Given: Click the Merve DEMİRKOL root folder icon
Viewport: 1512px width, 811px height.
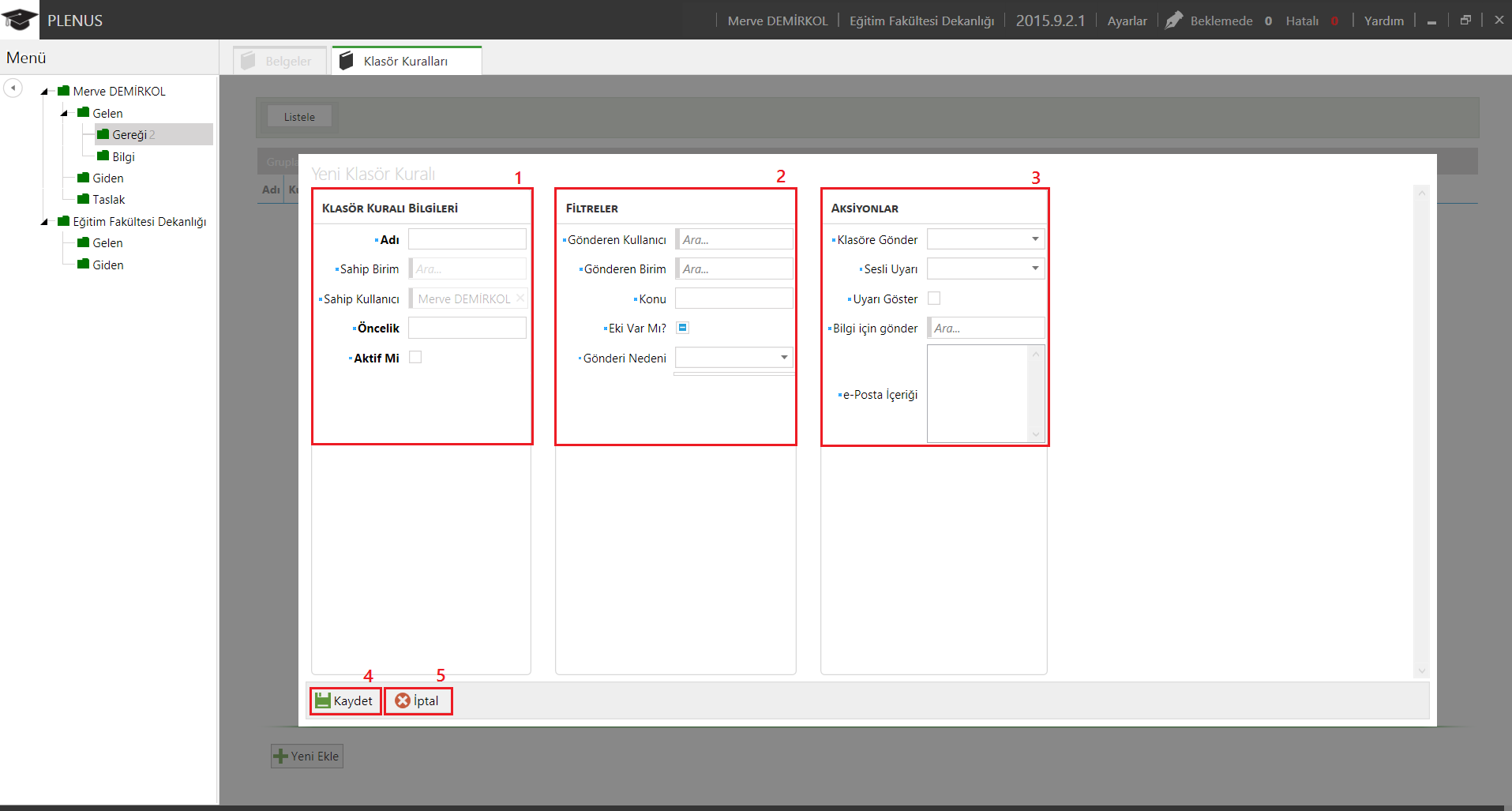Looking at the screenshot, I should point(64,91).
